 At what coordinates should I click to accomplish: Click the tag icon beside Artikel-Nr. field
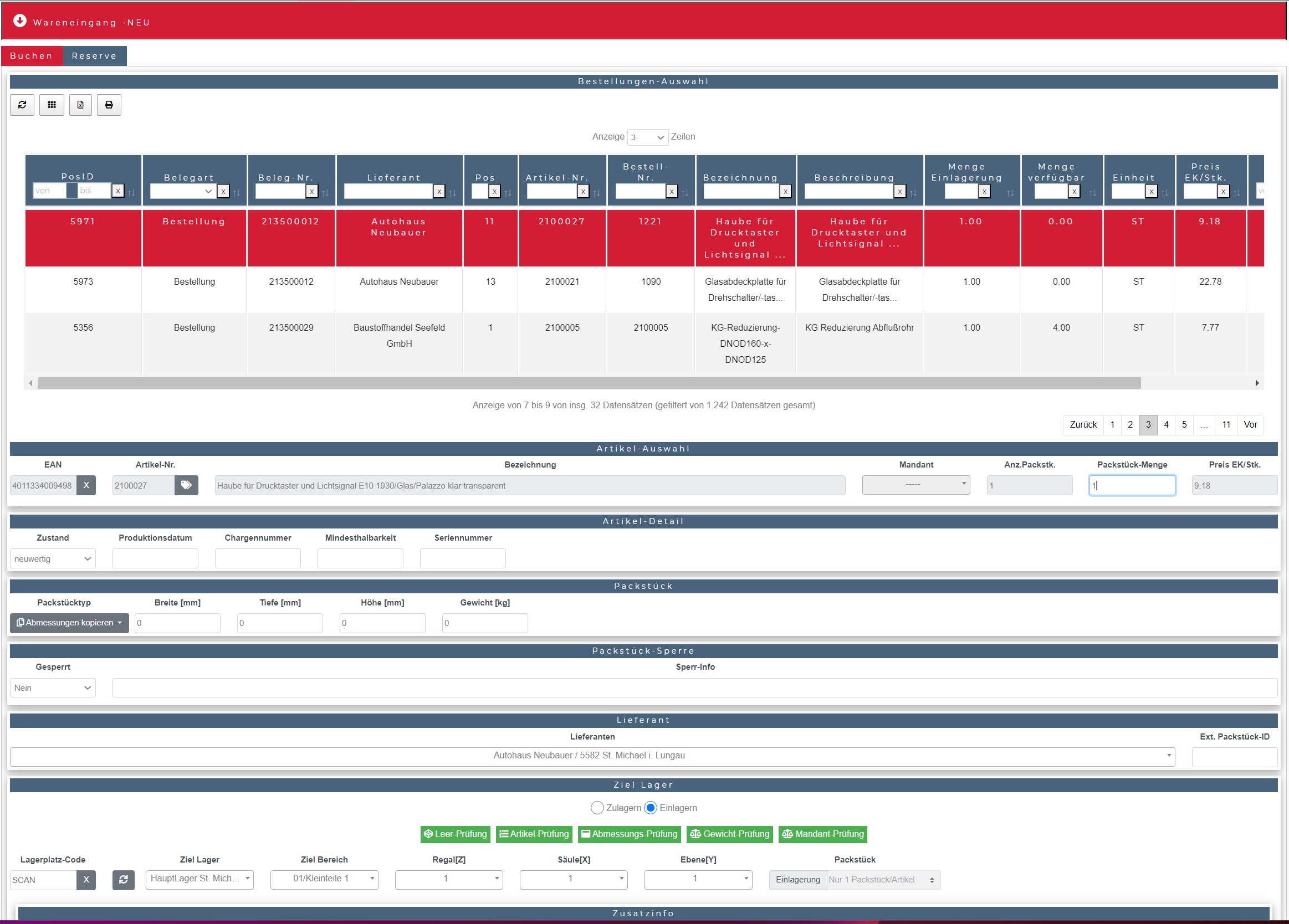[x=186, y=485]
